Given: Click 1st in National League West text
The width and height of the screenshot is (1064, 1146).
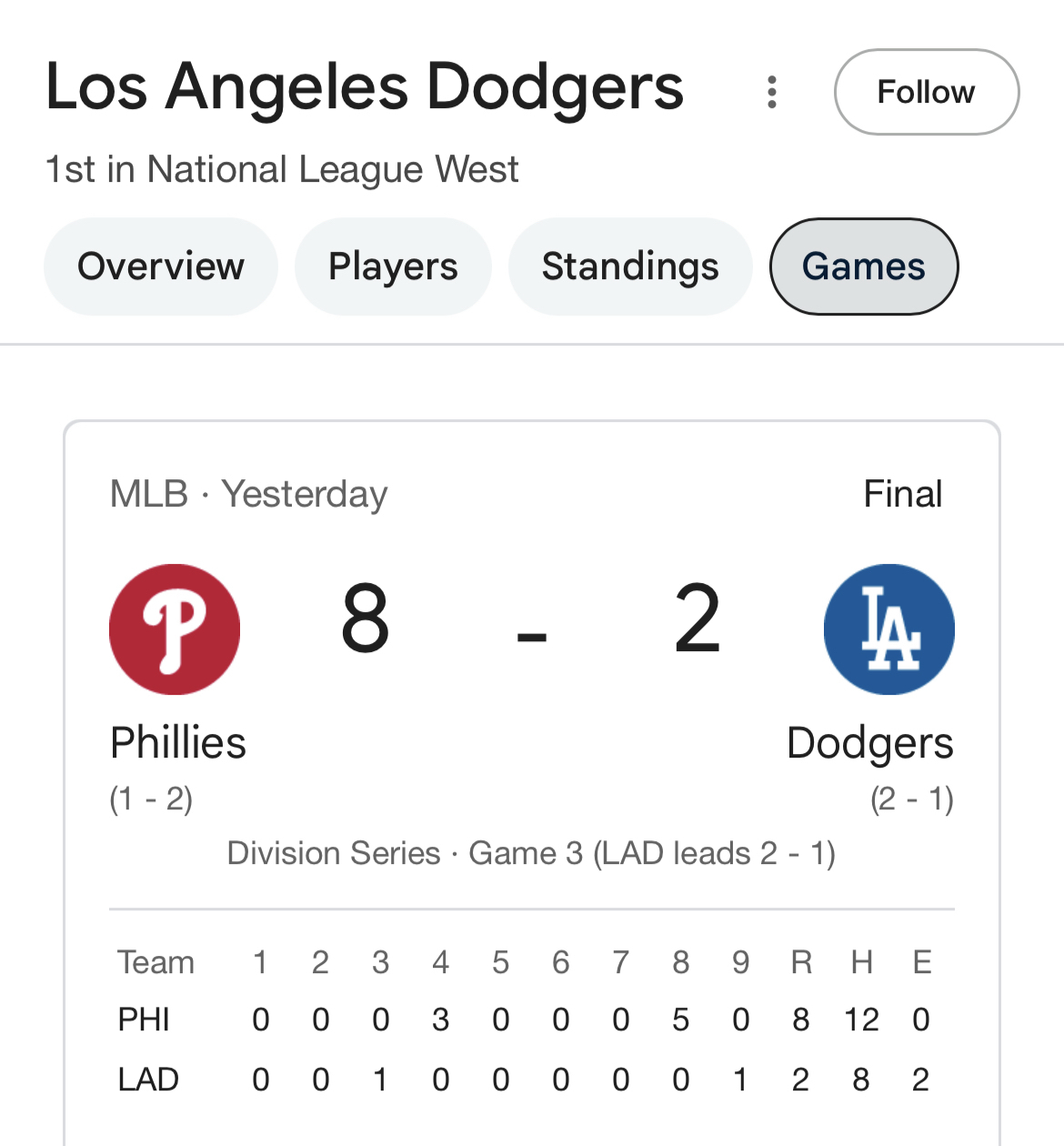Looking at the screenshot, I should [282, 169].
